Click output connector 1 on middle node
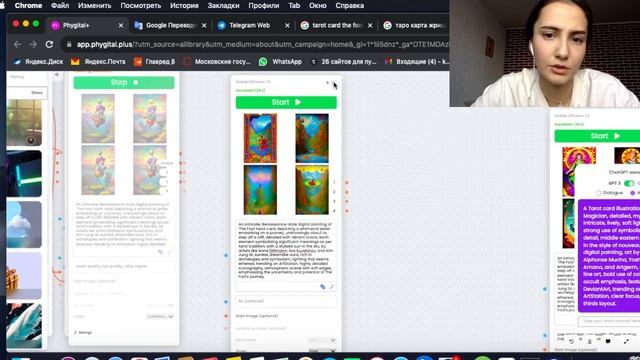The image size is (640, 360). (347, 182)
